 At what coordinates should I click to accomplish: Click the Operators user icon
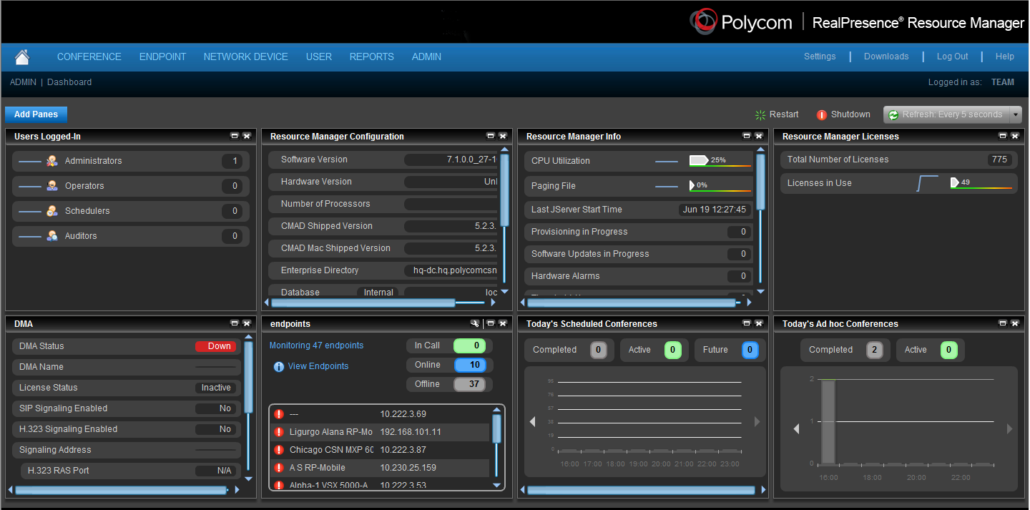[52, 186]
